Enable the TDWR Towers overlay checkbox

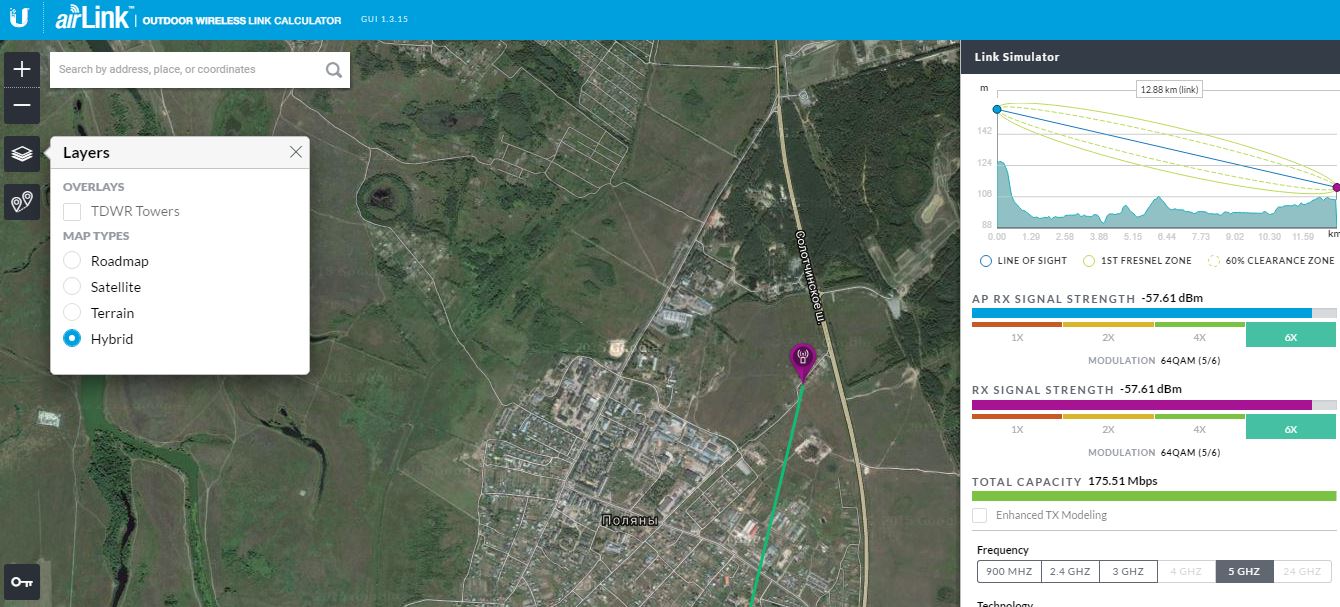coord(72,212)
